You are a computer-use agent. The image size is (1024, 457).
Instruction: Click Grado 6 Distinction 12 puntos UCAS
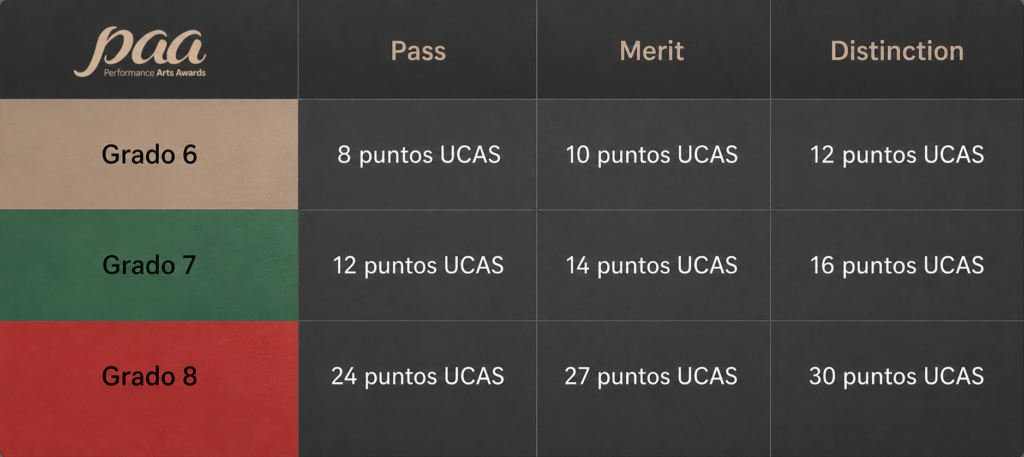[897, 155]
